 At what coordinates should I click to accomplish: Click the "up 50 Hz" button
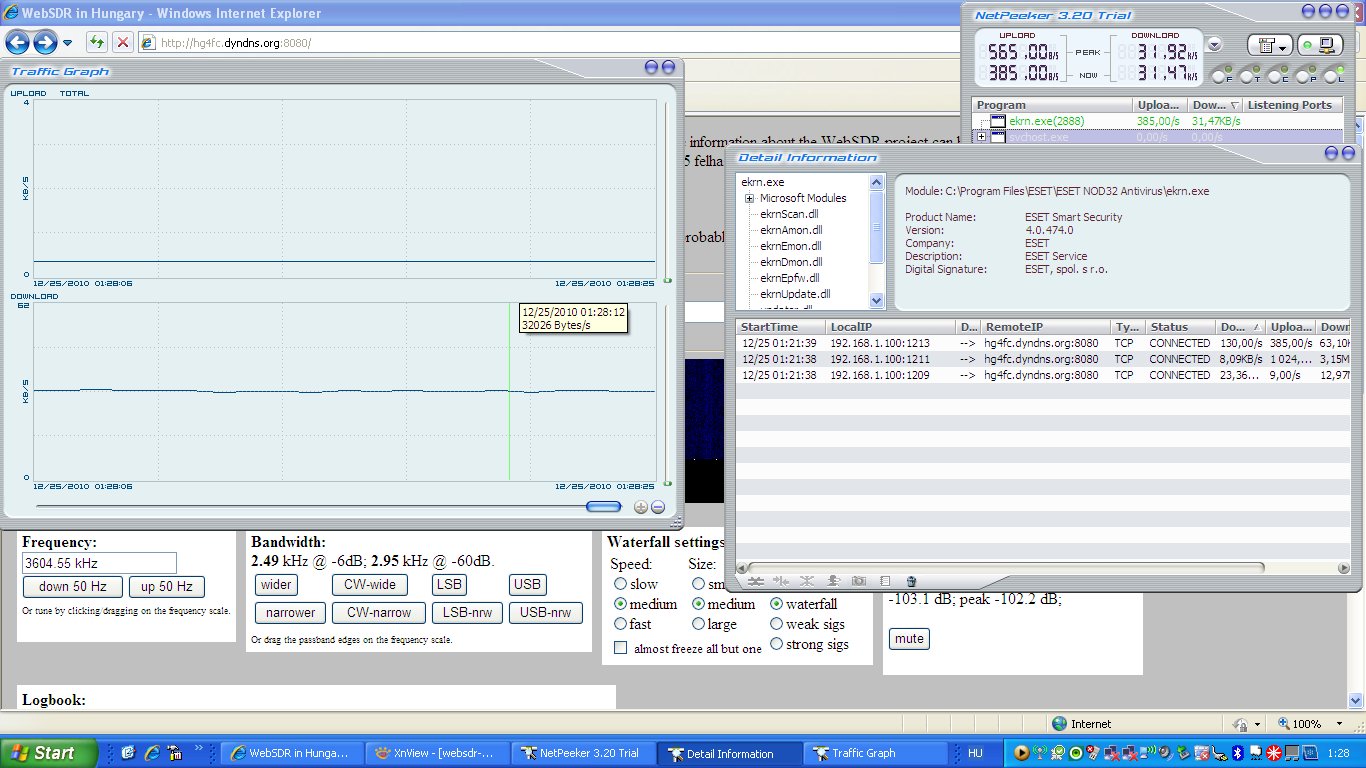pyautogui.click(x=166, y=587)
